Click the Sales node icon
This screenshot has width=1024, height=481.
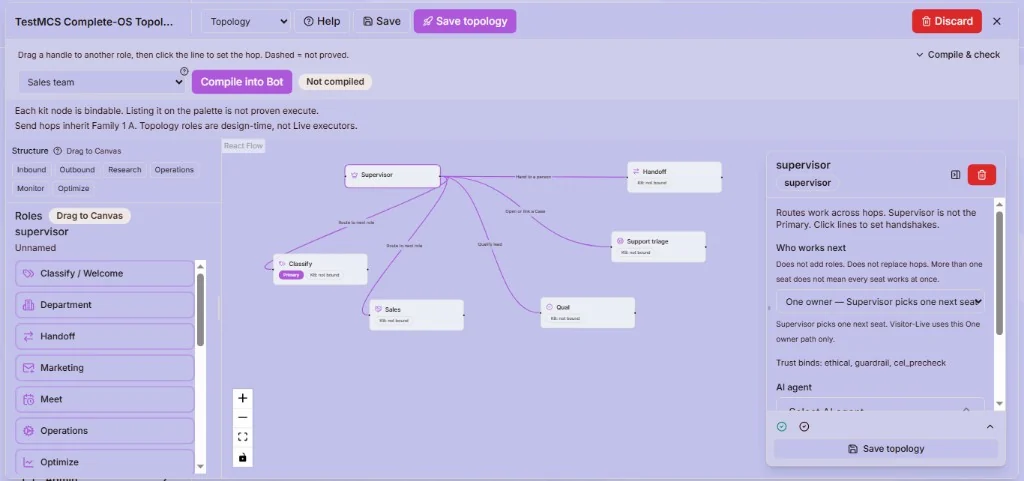point(378,309)
